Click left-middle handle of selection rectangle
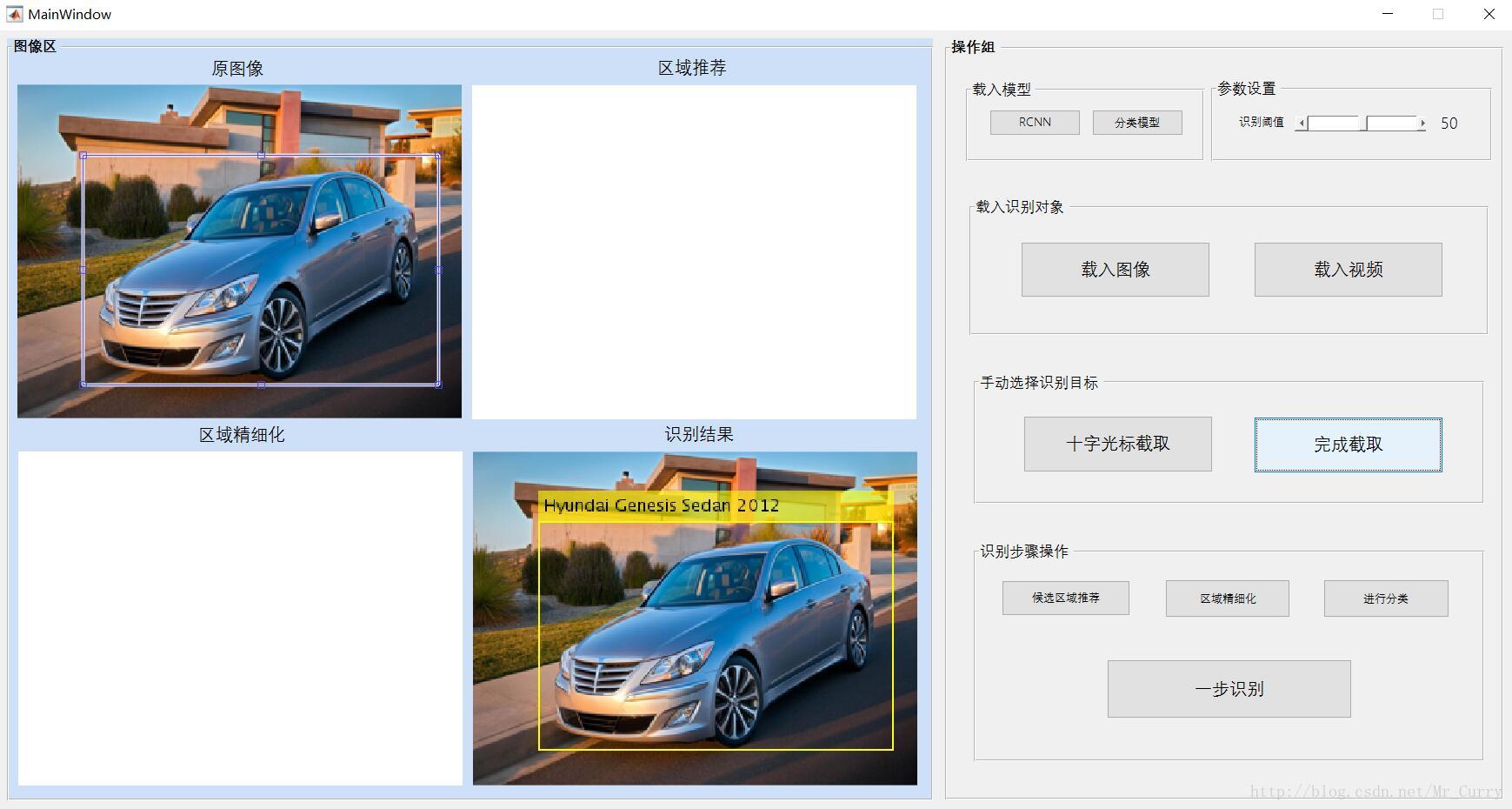The width and height of the screenshot is (1512, 809). pyautogui.click(x=83, y=270)
